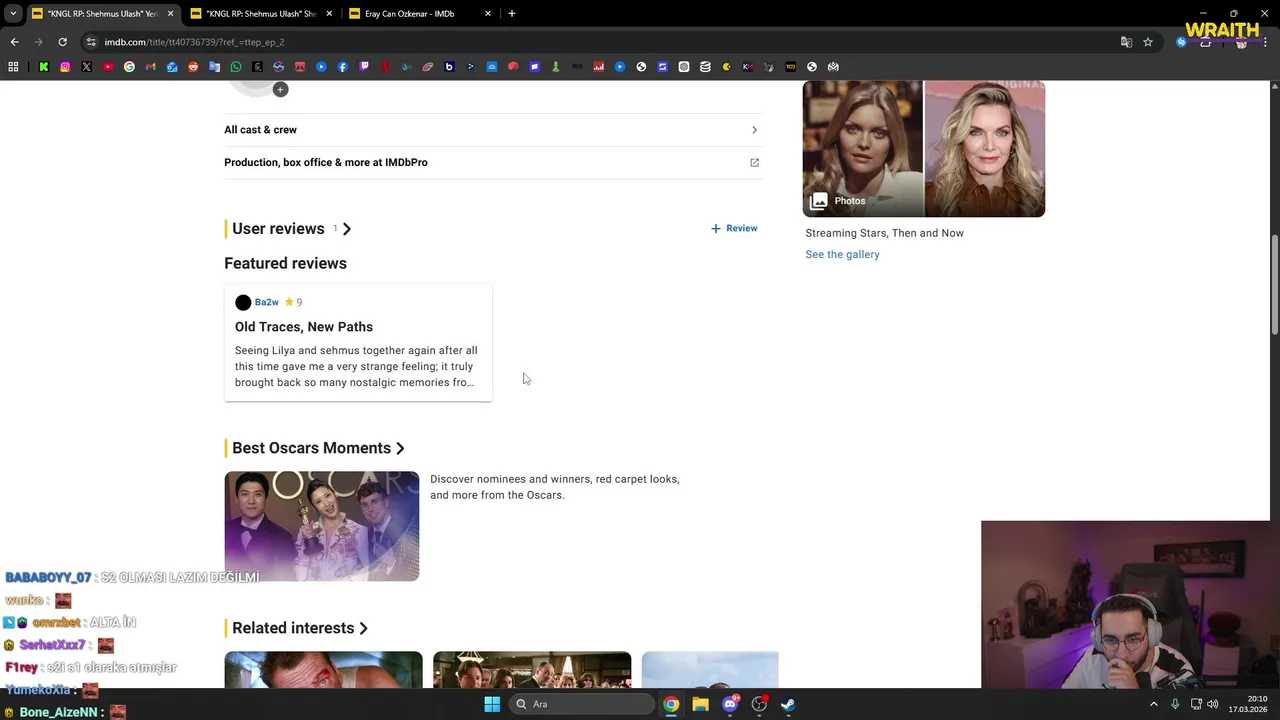Image resolution: width=1280 pixels, height=720 pixels.
Task: Open the chess pawn bookmark icon
Action: [555, 67]
